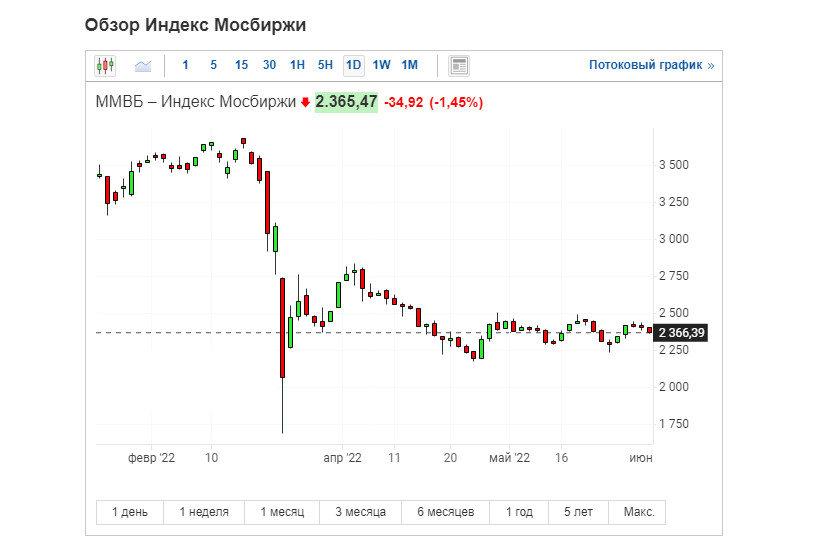This screenshot has height=548, width=833.
Task: Click the 2 000 axis label
Action: pyautogui.click(x=674, y=387)
